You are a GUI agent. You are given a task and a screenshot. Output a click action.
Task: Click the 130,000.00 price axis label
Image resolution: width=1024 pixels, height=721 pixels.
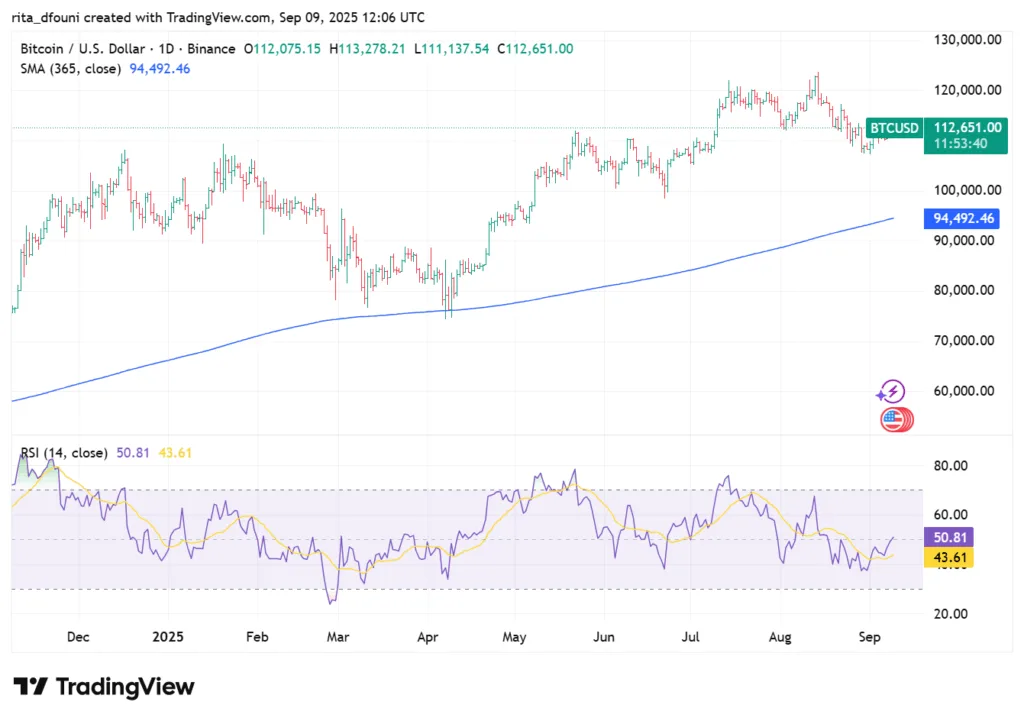[964, 40]
